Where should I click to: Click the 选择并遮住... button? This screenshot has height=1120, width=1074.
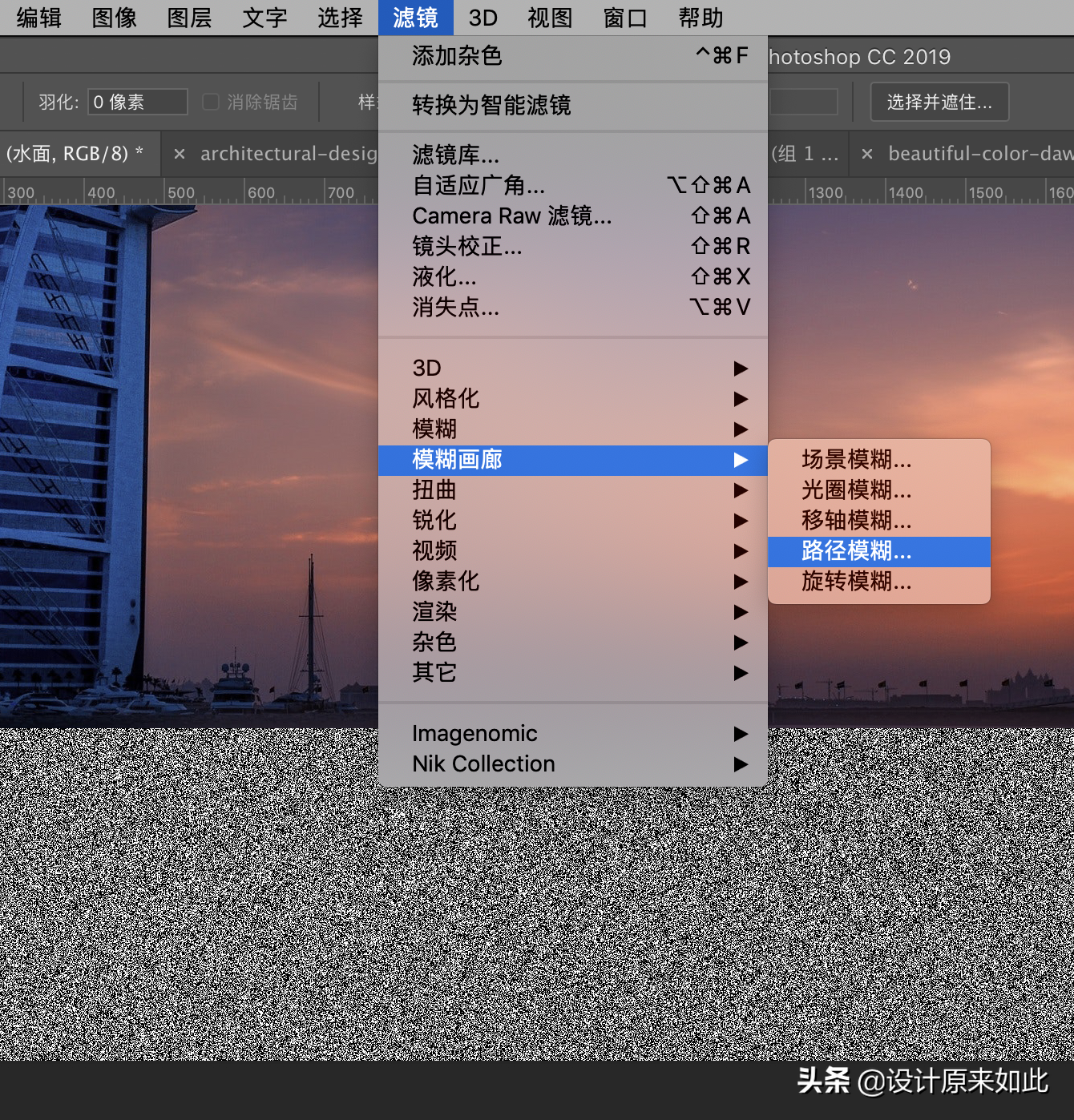tap(939, 102)
